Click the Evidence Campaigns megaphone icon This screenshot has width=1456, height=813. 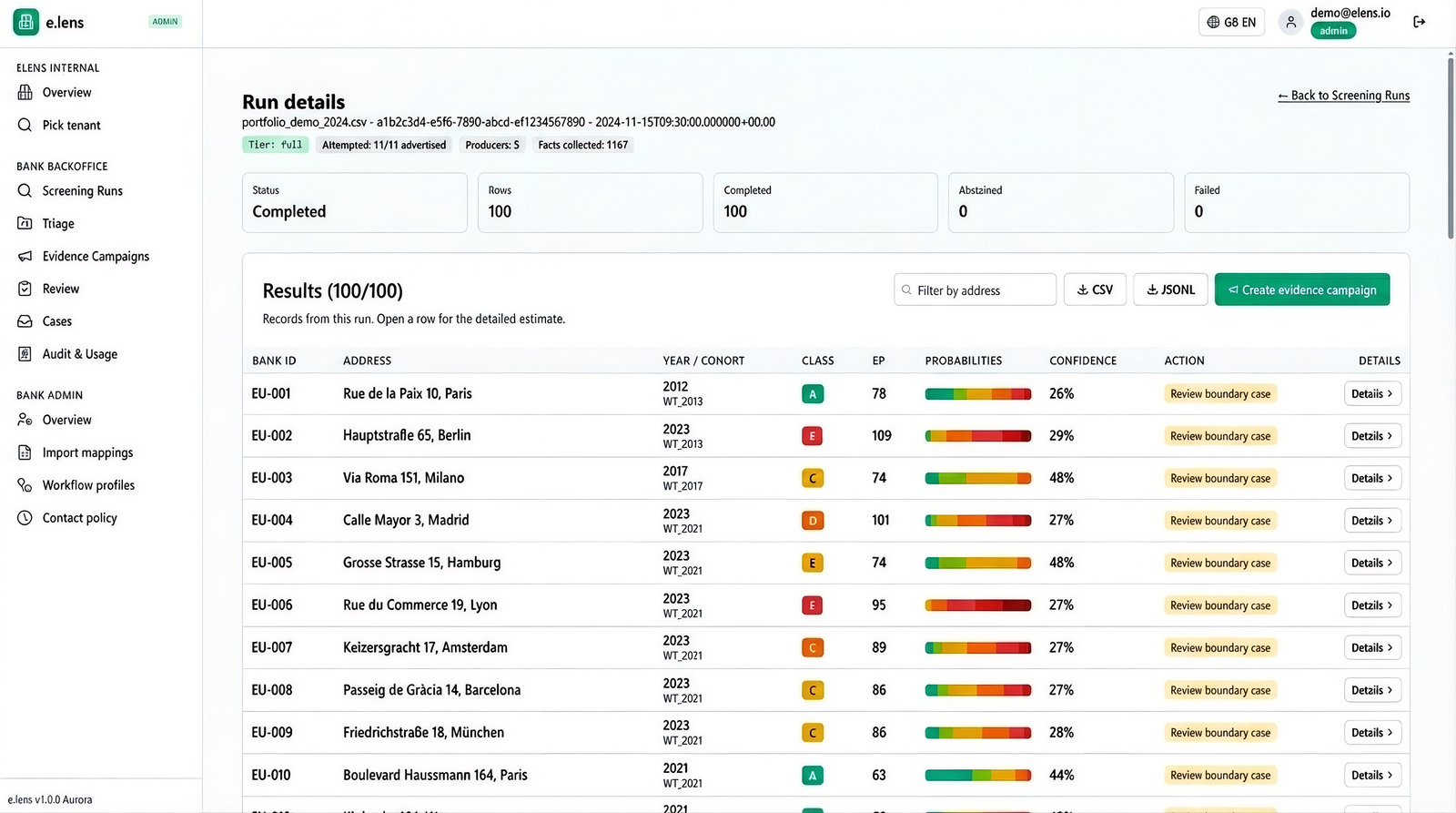[25, 257]
